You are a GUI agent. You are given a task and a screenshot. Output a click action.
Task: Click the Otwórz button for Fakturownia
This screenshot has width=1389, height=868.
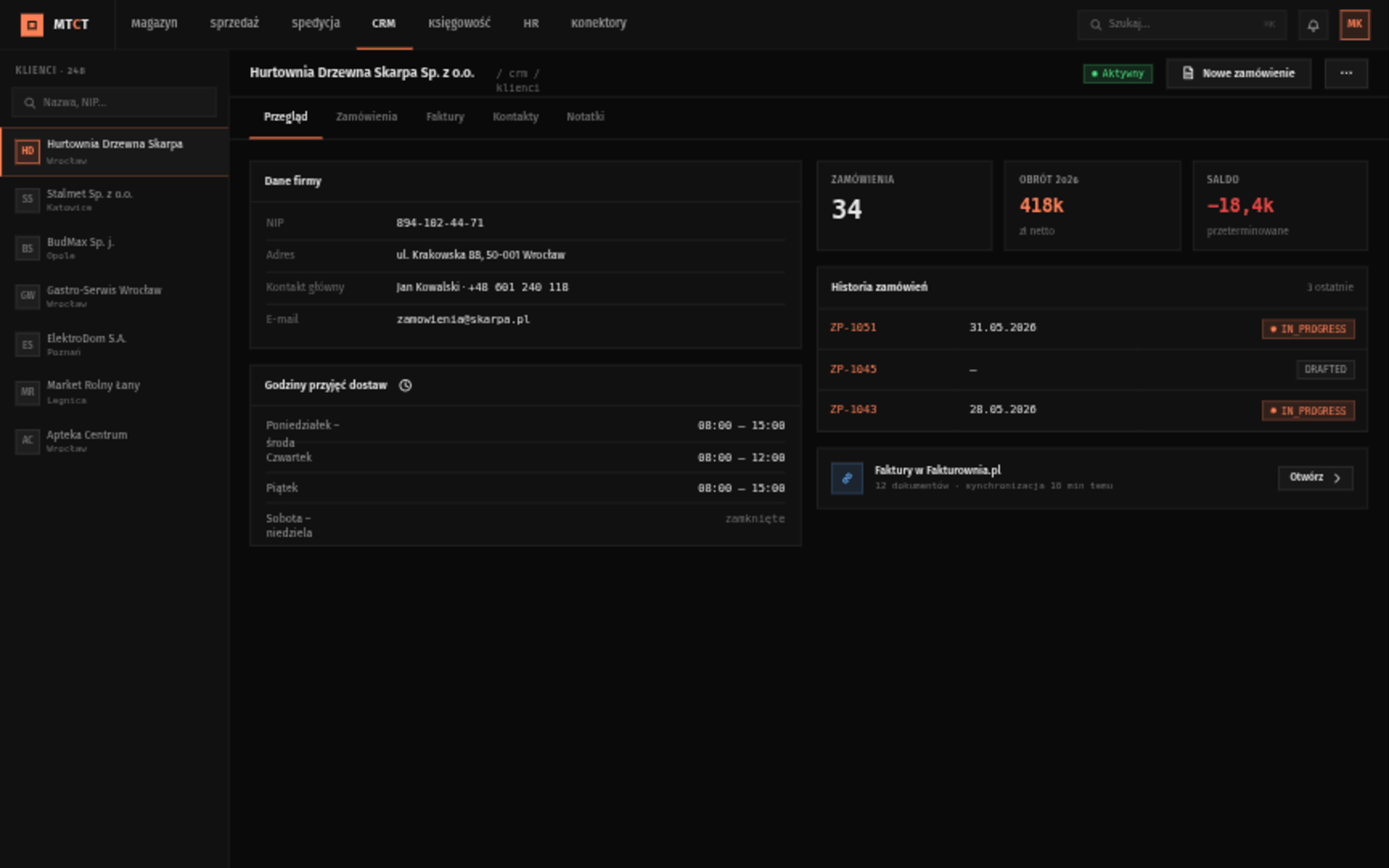pos(1315,478)
